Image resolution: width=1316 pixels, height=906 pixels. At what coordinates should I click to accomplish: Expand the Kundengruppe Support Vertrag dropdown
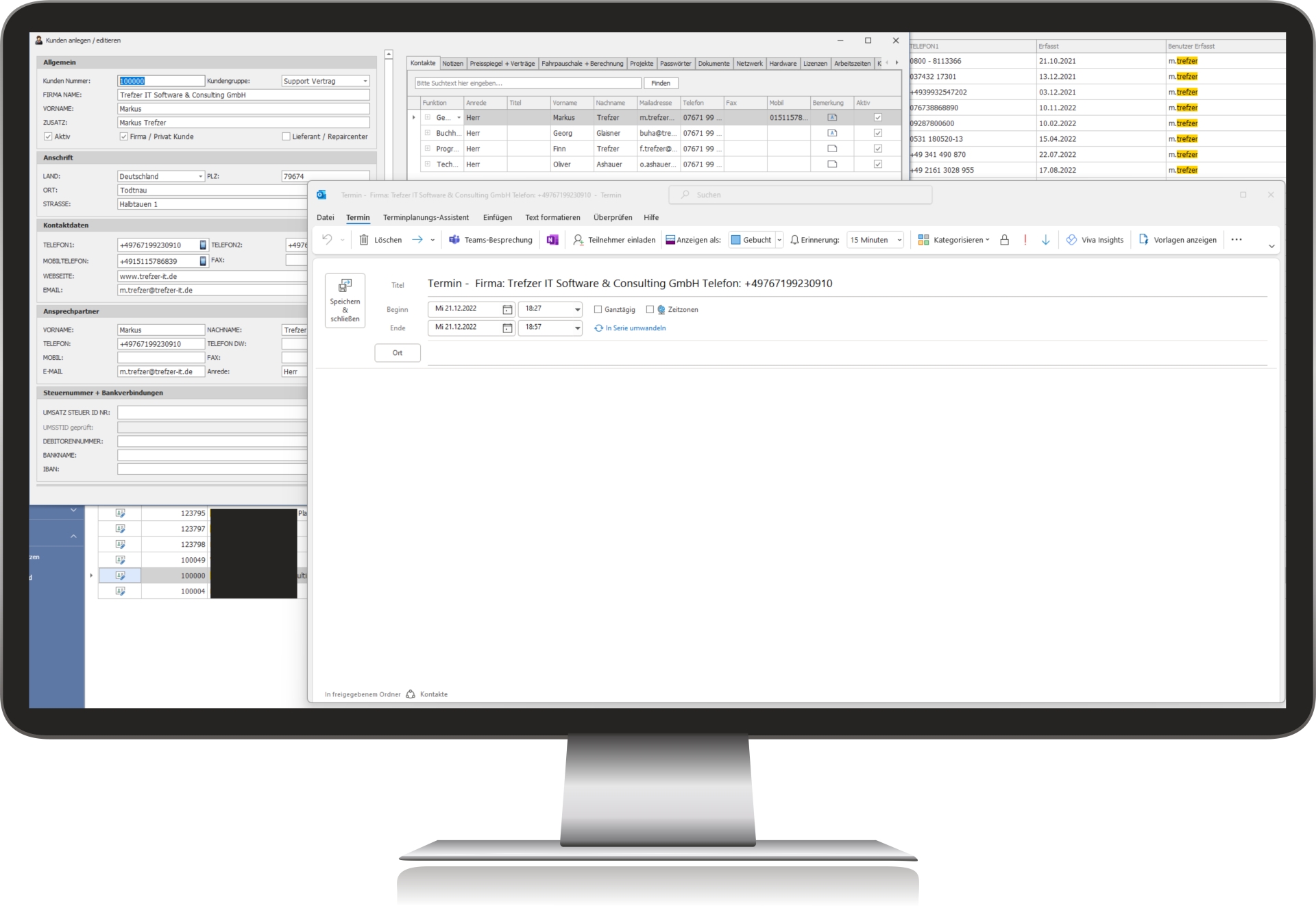tap(365, 81)
